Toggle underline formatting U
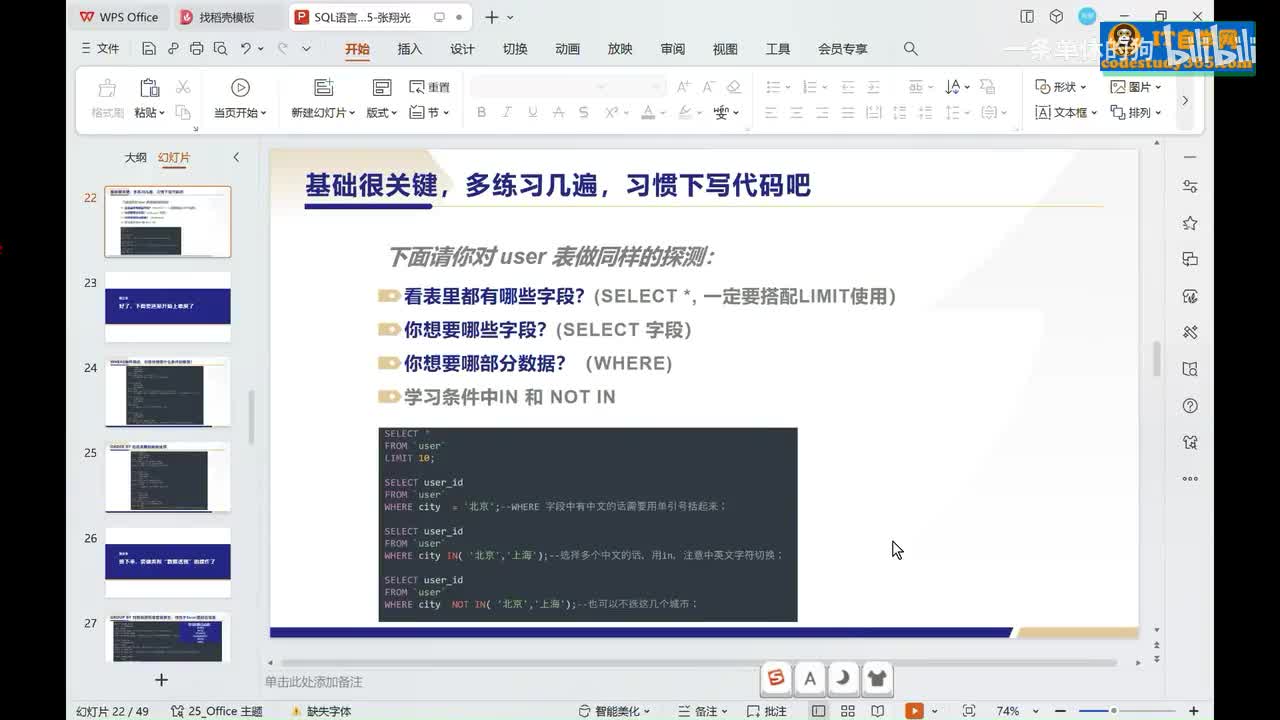Screen dimensions: 1280x720 click(x=532, y=113)
